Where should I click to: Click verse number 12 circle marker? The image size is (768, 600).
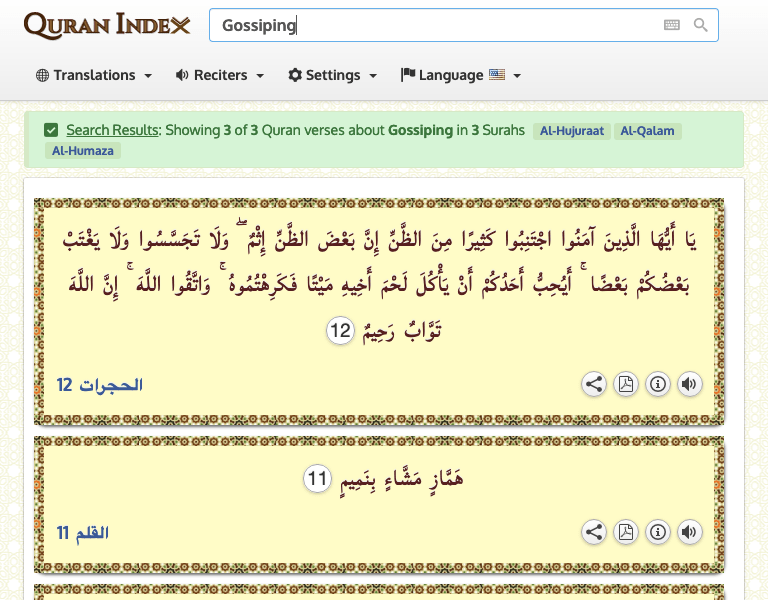pyautogui.click(x=340, y=331)
